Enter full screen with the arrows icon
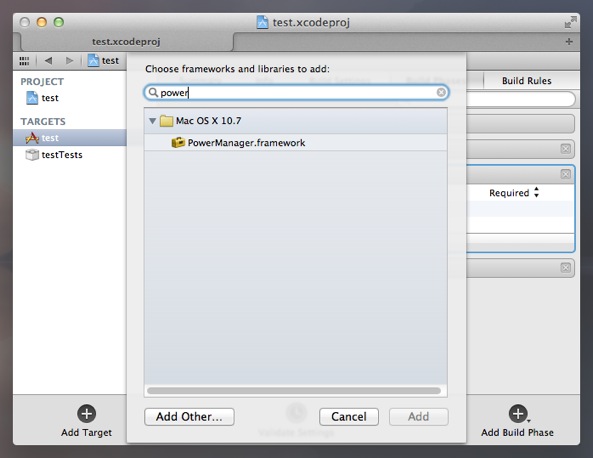 click(570, 22)
